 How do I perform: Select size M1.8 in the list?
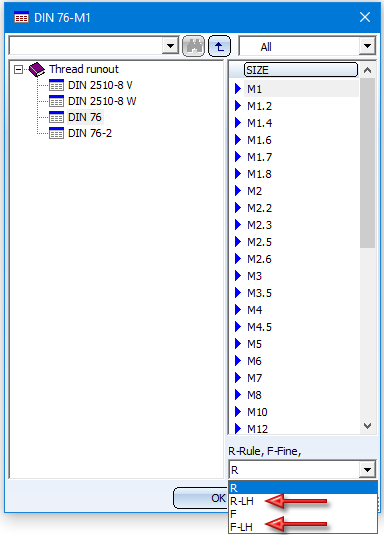click(259, 174)
